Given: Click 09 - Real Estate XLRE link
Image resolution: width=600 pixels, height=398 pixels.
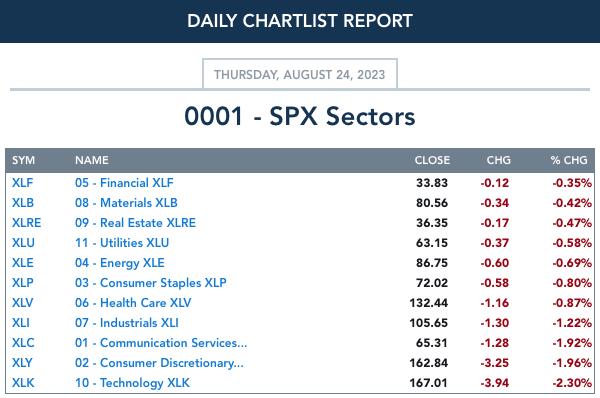Looking at the screenshot, I should coord(135,223).
